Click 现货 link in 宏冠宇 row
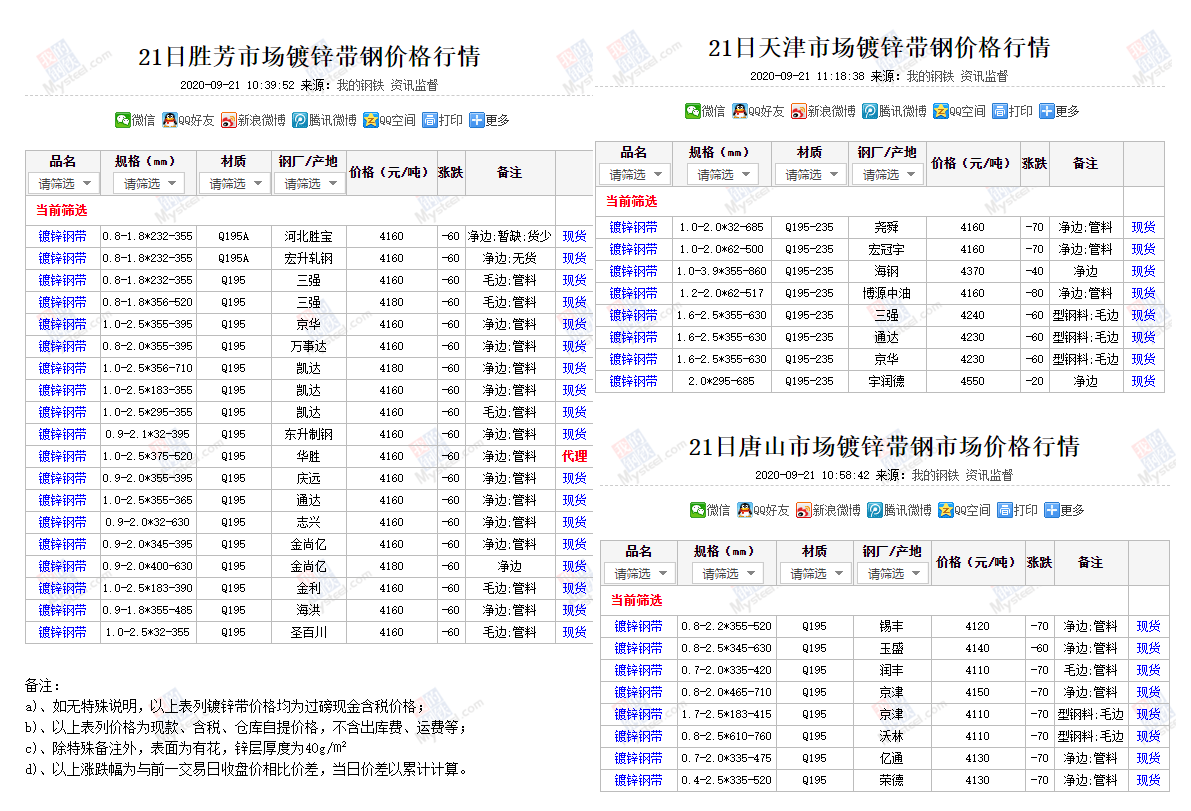The width and height of the screenshot is (1191, 811). point(1143,249)
